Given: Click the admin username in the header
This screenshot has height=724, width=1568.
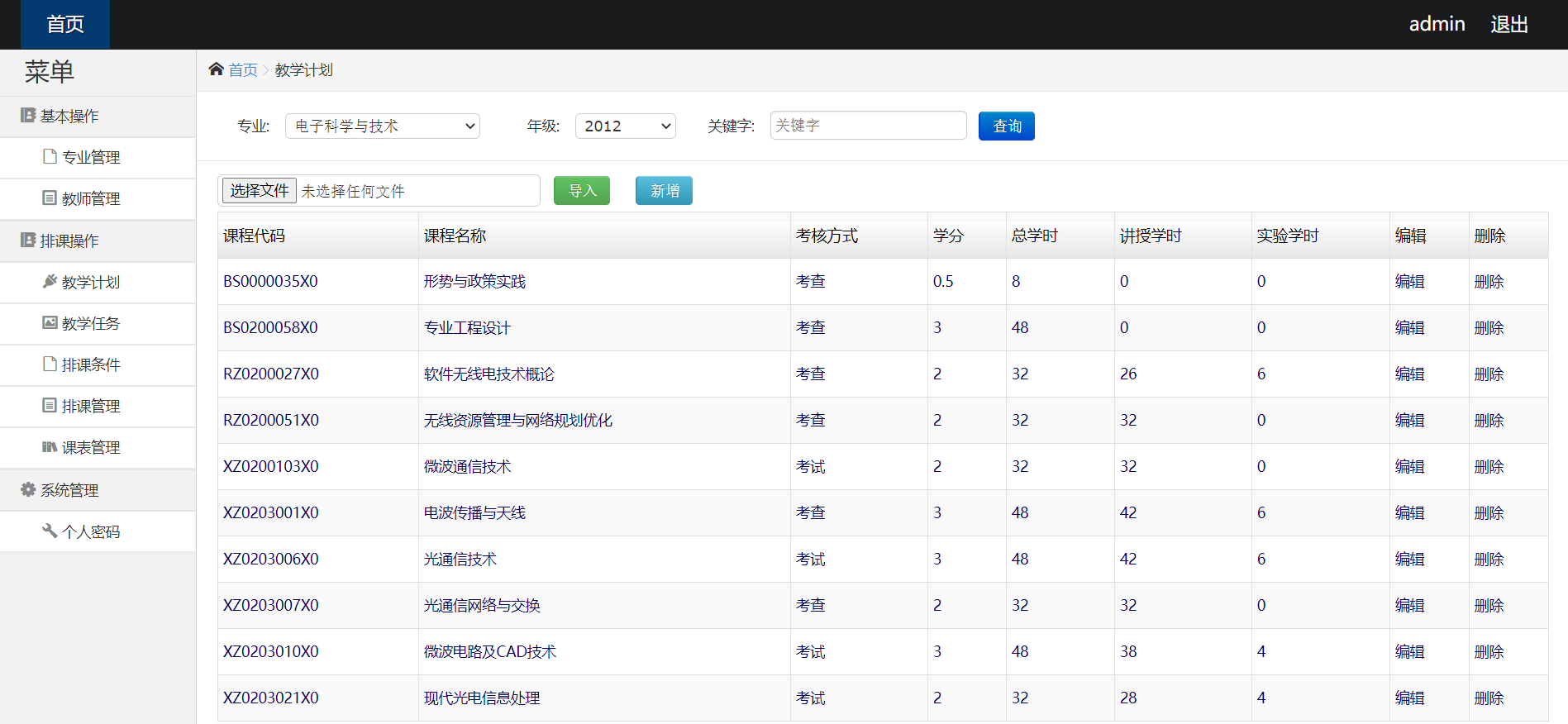Looking at the screenshot, I should [x=1437, y=24].
